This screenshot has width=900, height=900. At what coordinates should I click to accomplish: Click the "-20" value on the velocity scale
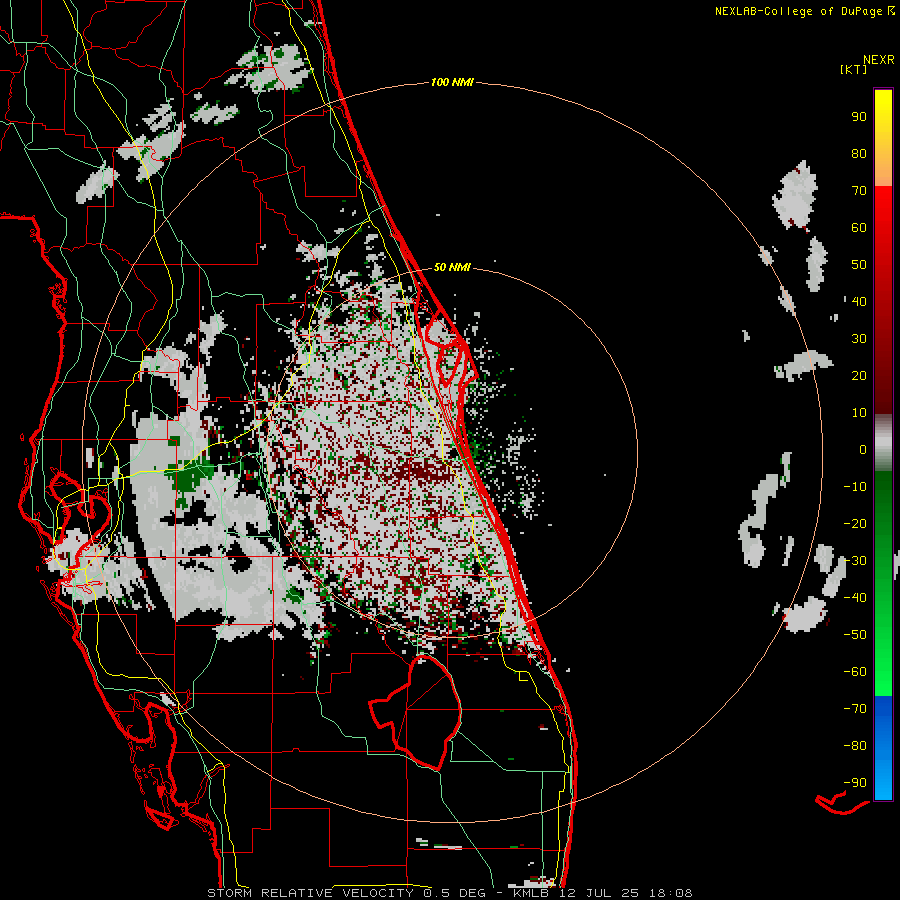tap(855, 524)
